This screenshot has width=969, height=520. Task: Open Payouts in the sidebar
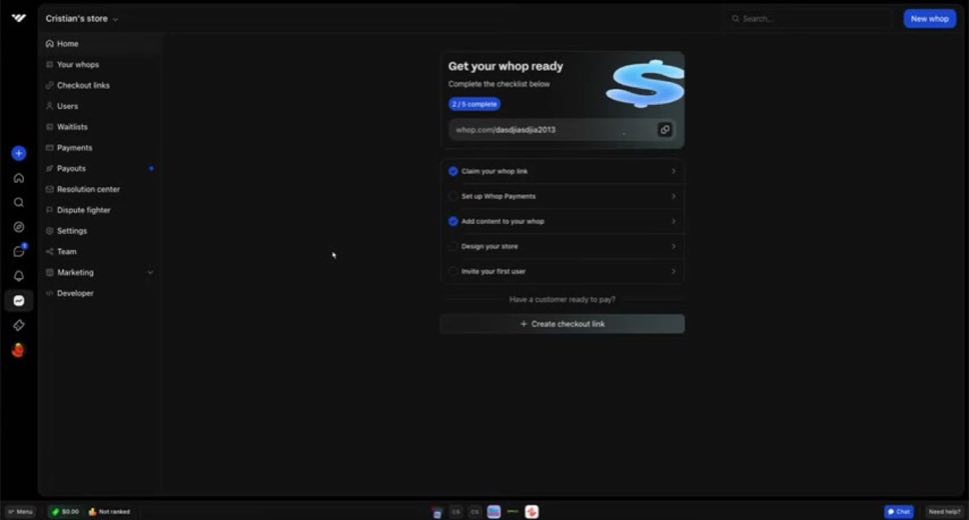point(100,168)
